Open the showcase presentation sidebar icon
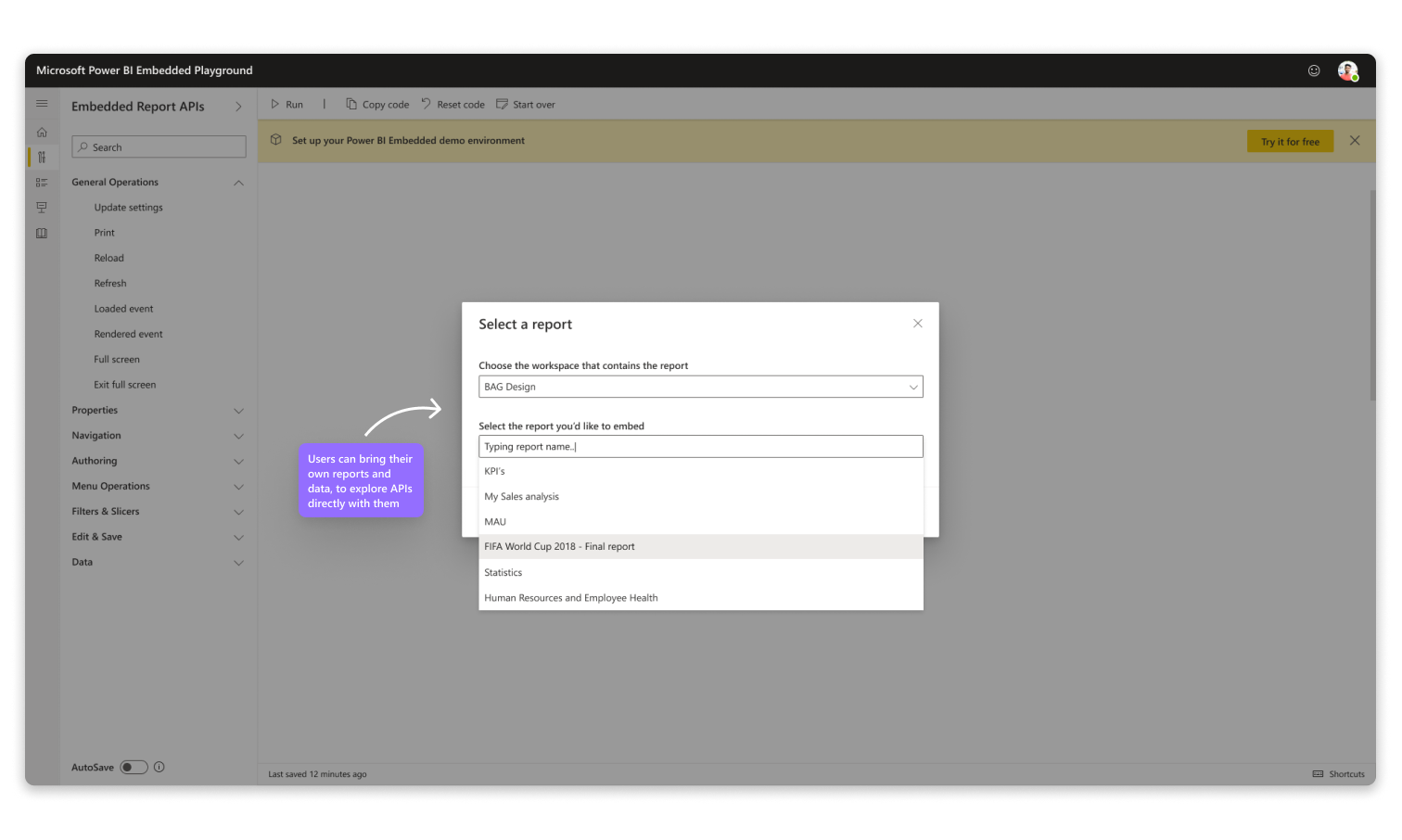Image resolution: width=1402 pixels, height=840 pixels. [42, 208]
